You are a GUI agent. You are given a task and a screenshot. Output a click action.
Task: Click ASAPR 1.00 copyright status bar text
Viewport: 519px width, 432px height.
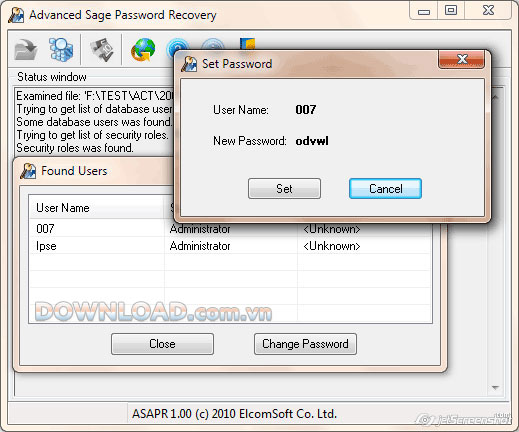point(234,414)
